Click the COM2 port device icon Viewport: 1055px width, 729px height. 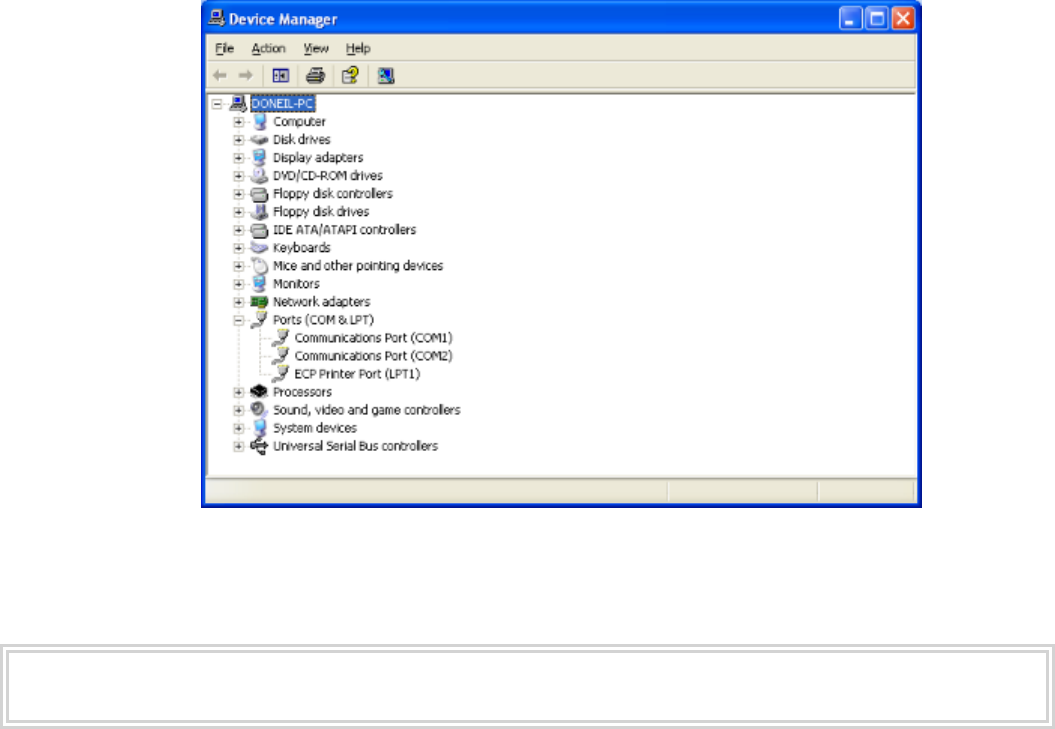pos(281,356)
